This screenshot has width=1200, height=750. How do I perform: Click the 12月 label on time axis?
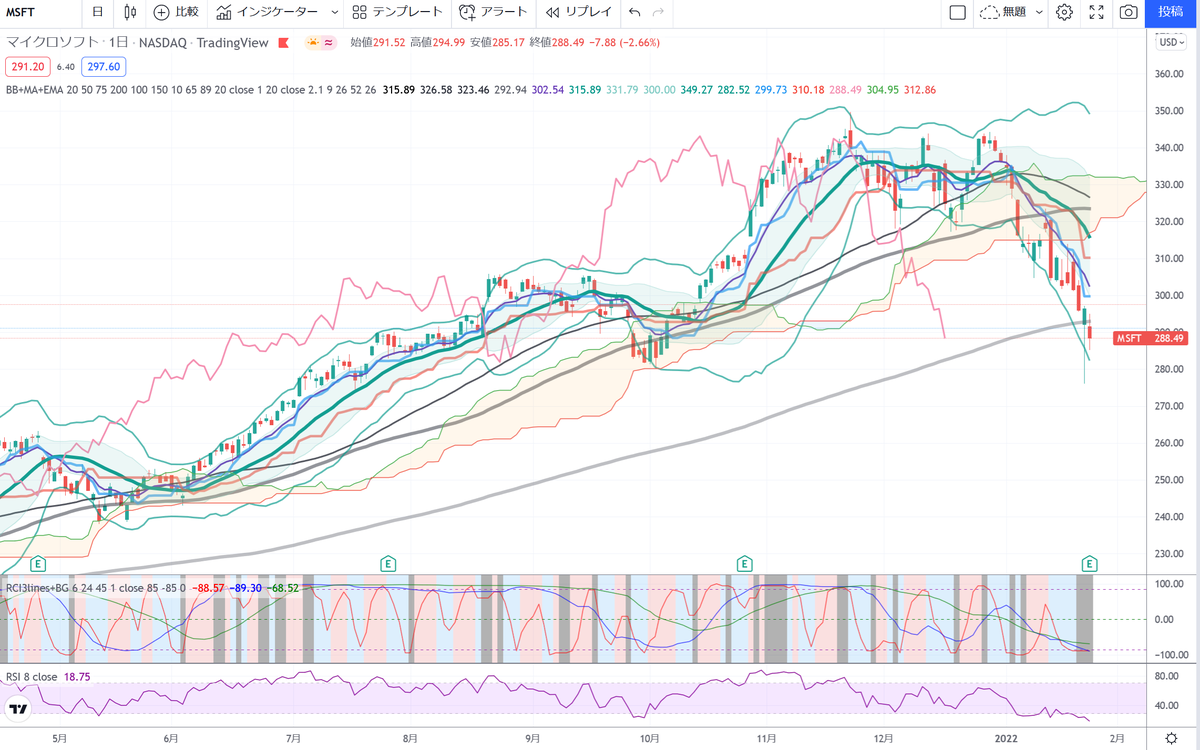click(883, 738)
